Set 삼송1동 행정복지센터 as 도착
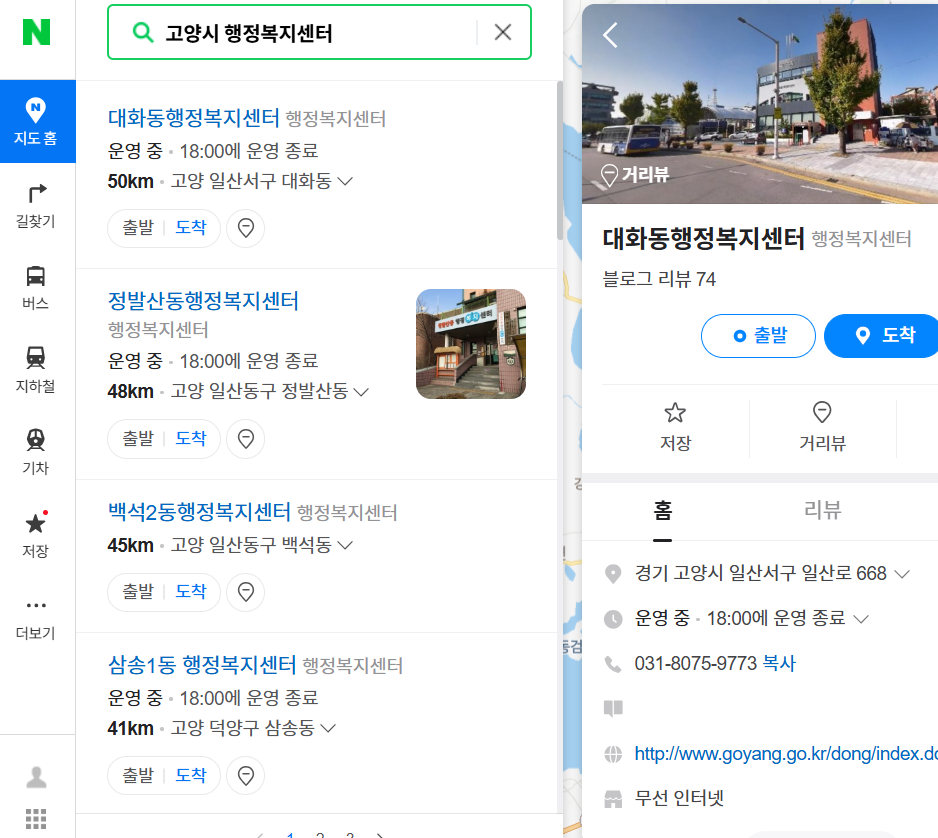 point(191,776)
